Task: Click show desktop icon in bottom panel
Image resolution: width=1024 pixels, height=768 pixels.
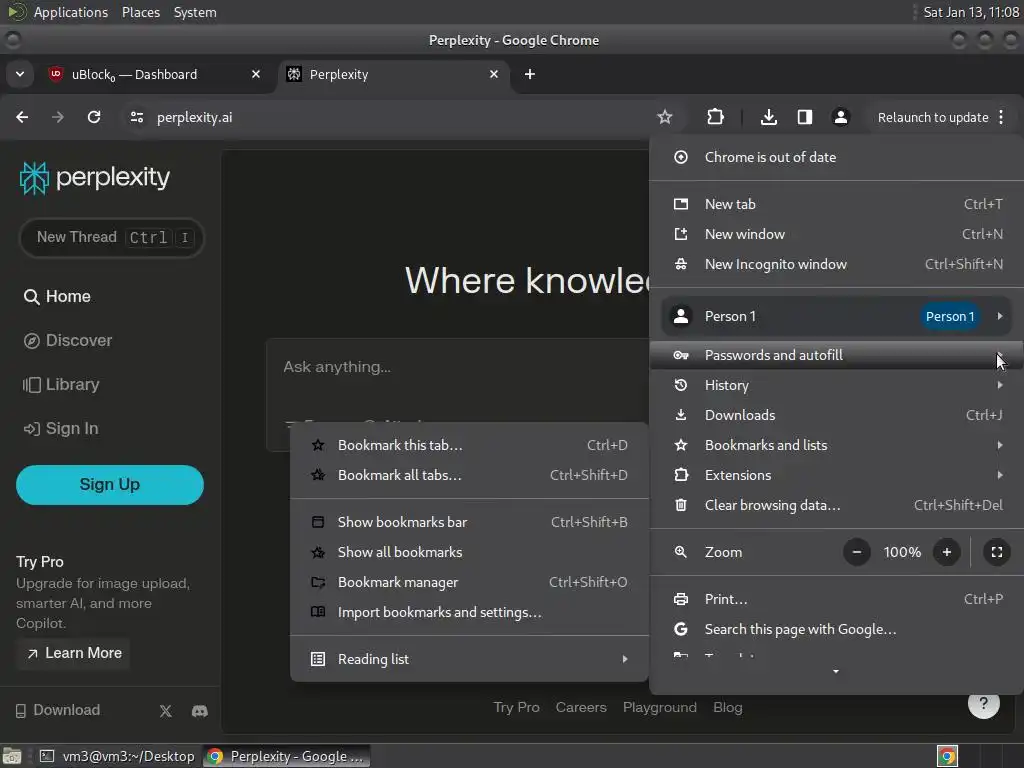Action: tap(12, 756)
